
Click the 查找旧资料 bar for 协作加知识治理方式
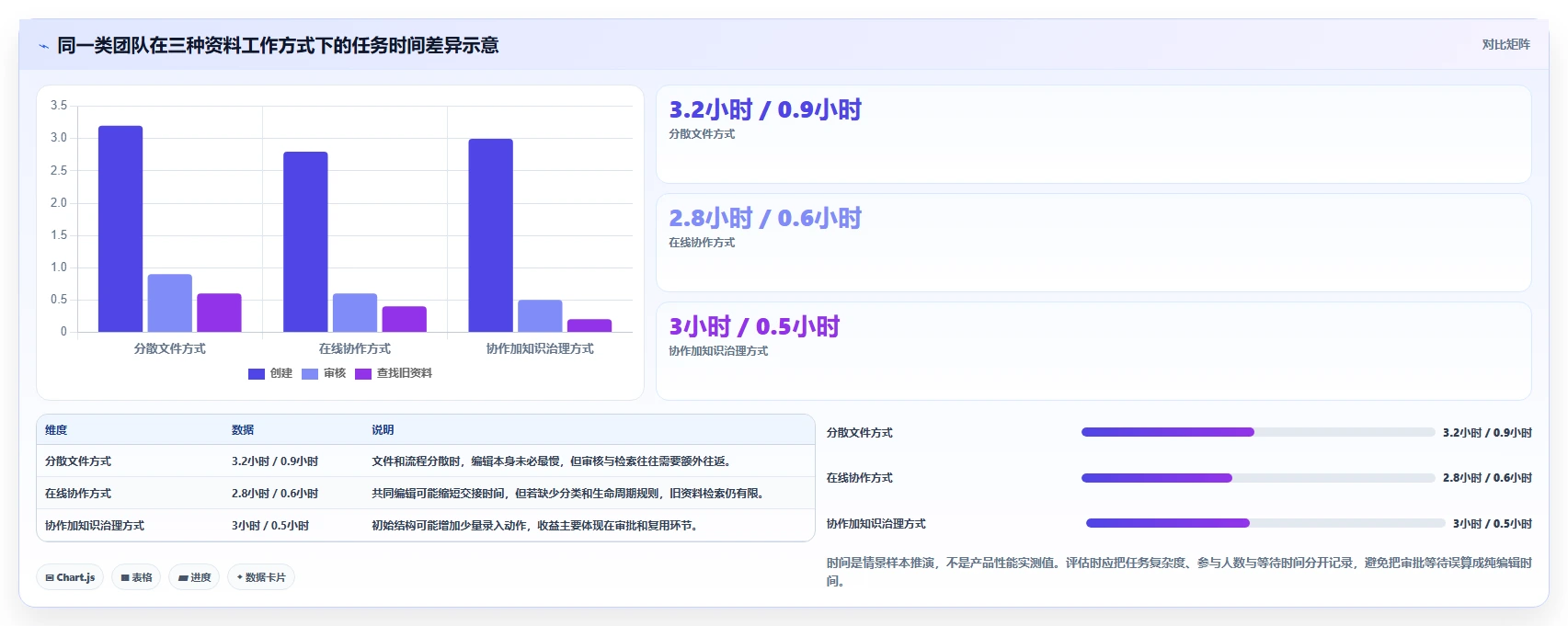(589, 325)
